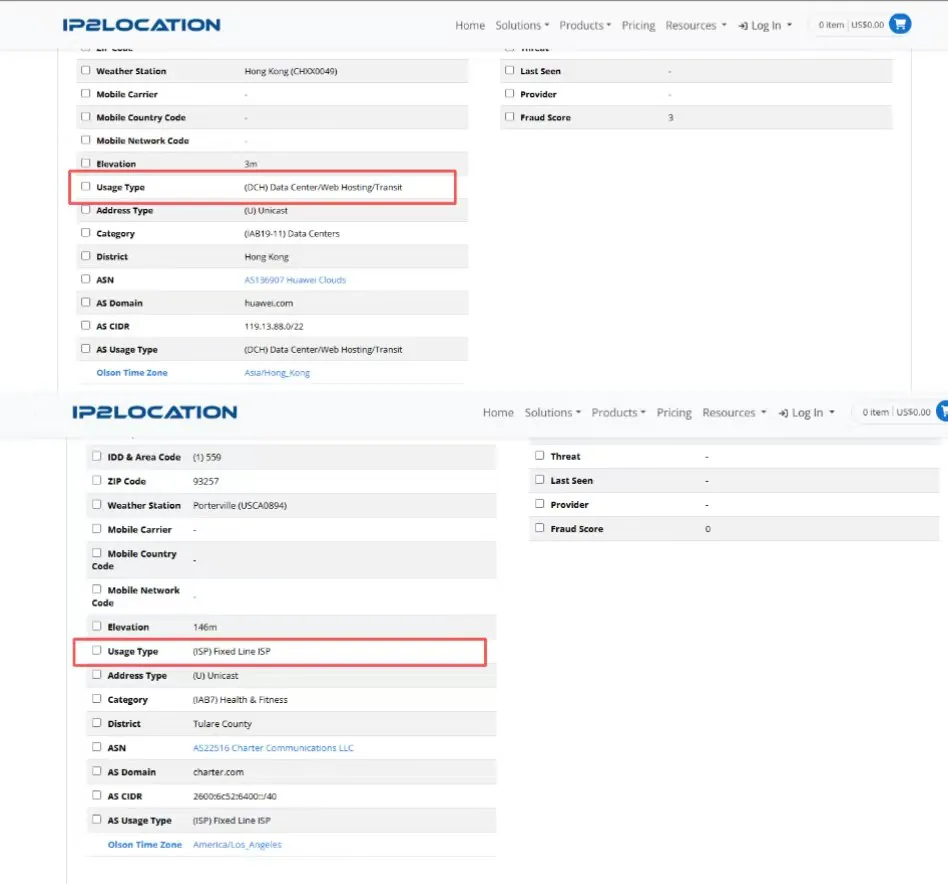Click the IP2Location logo in the lower header
The height and width of the screenshot is (884, 948).
tap(155, 412)
